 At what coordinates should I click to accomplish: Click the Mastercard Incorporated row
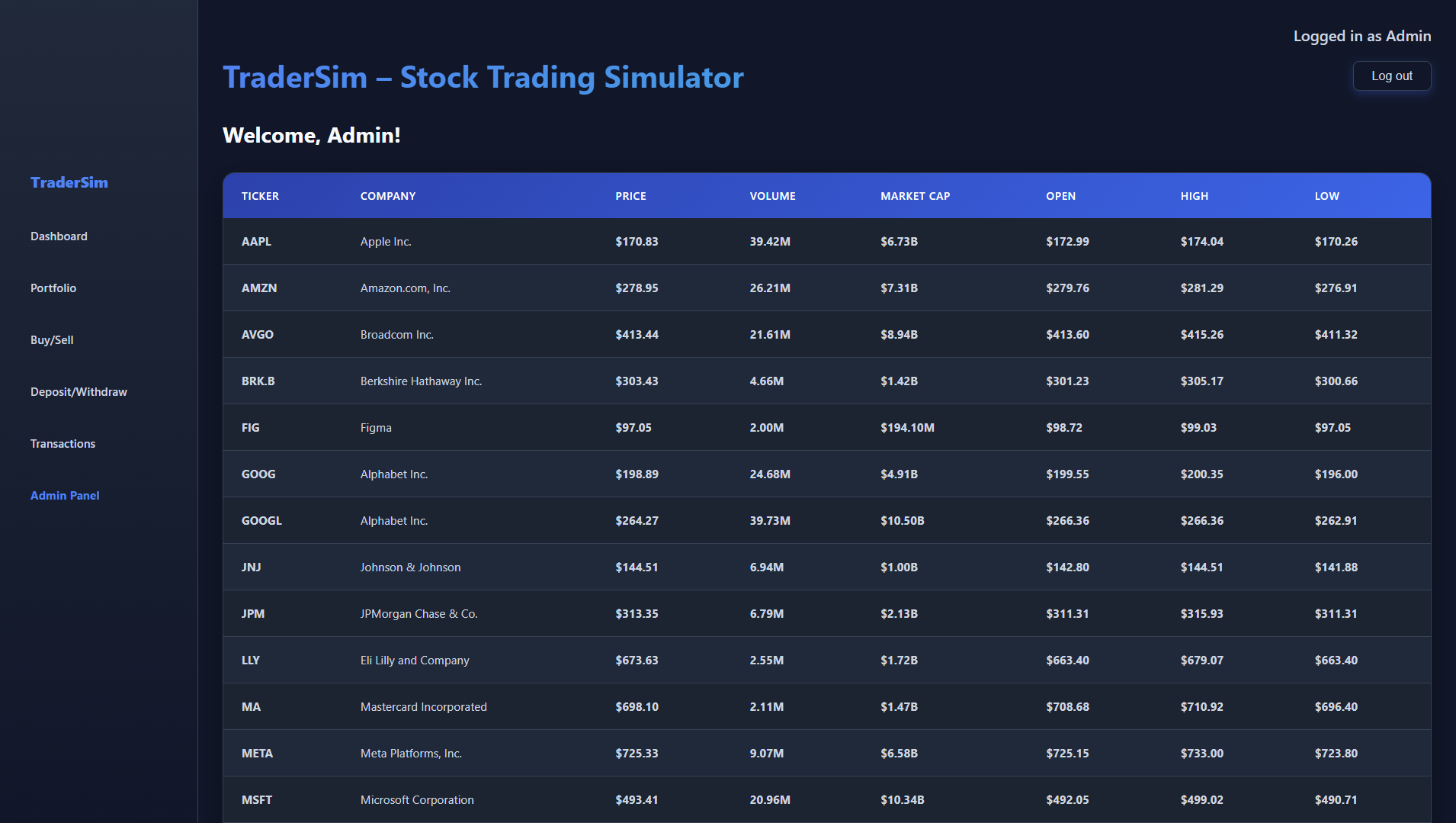click(x=423, y=707)
